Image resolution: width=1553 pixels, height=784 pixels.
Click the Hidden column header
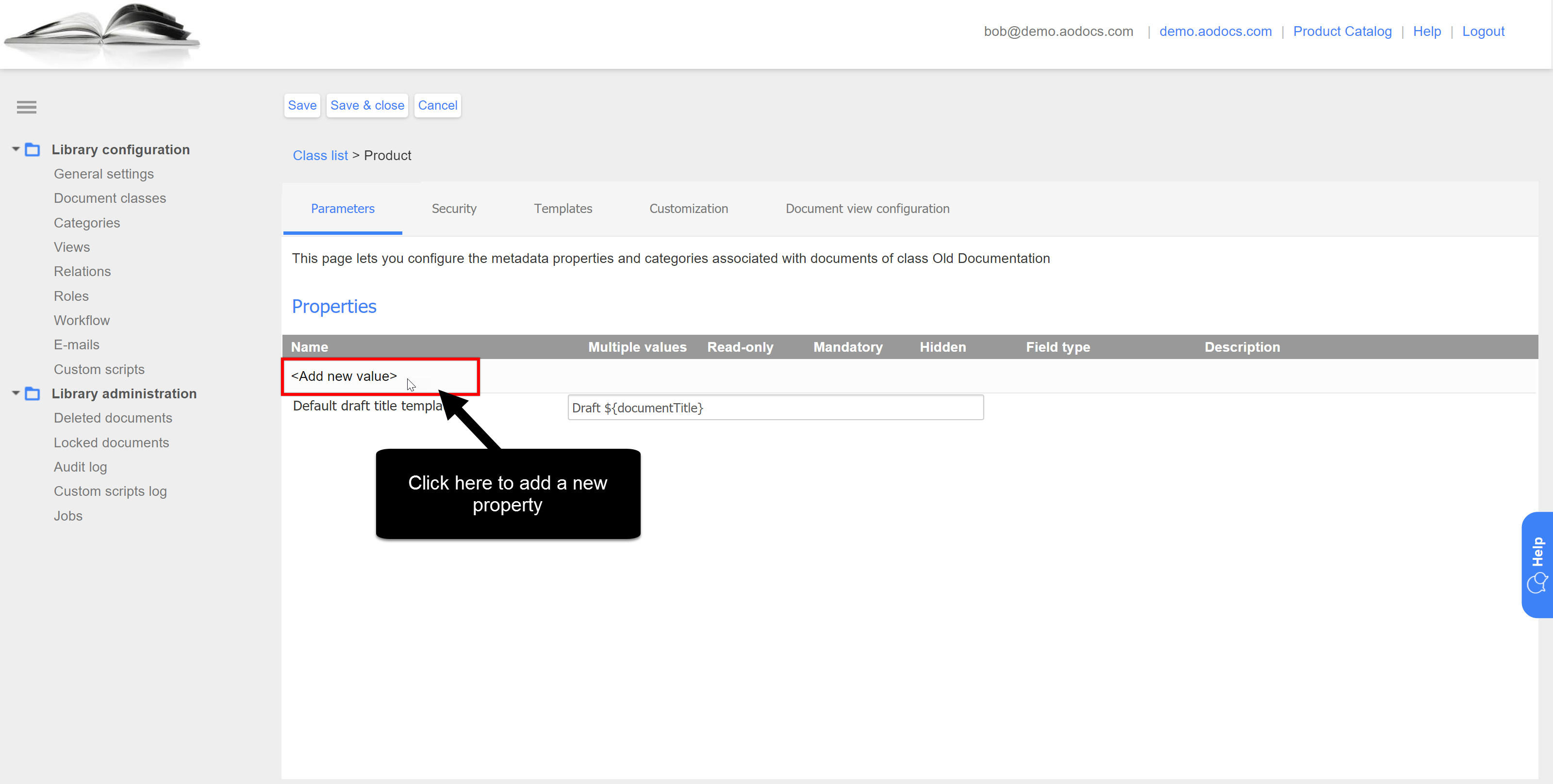pos(943,347)
